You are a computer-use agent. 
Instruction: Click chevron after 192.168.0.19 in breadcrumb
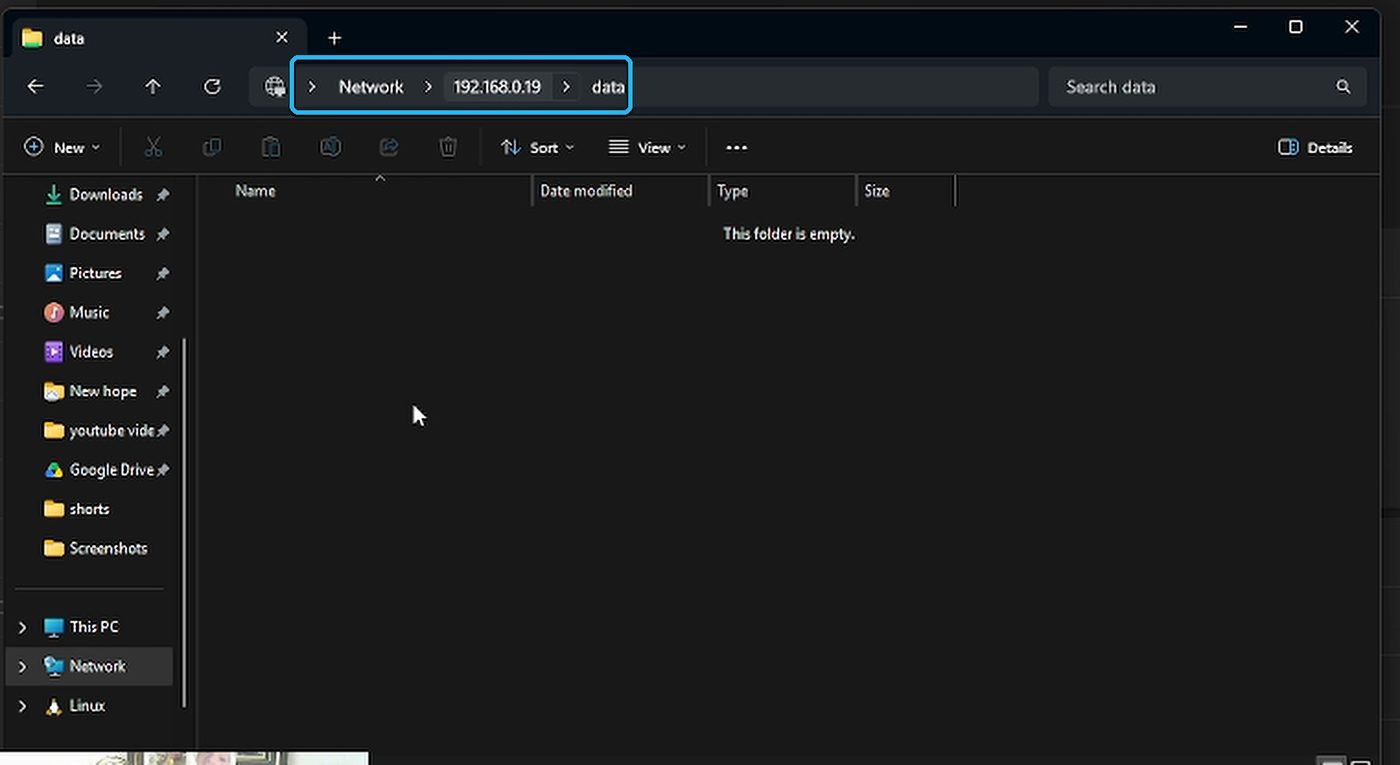point(566,87)
